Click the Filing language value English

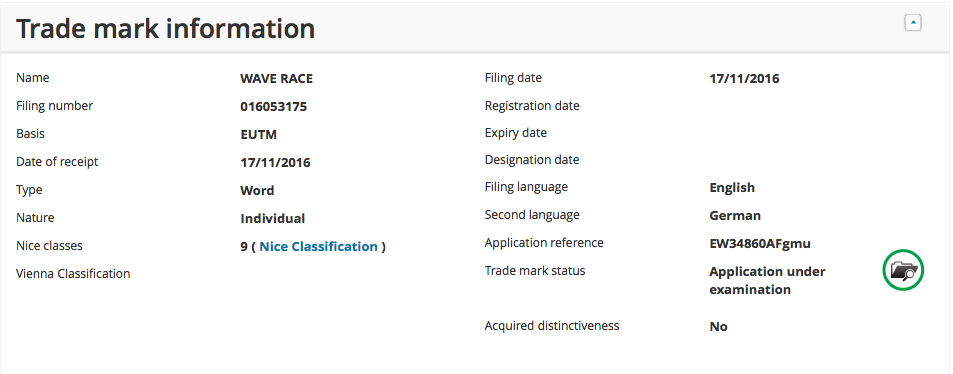tap(732, 188)
